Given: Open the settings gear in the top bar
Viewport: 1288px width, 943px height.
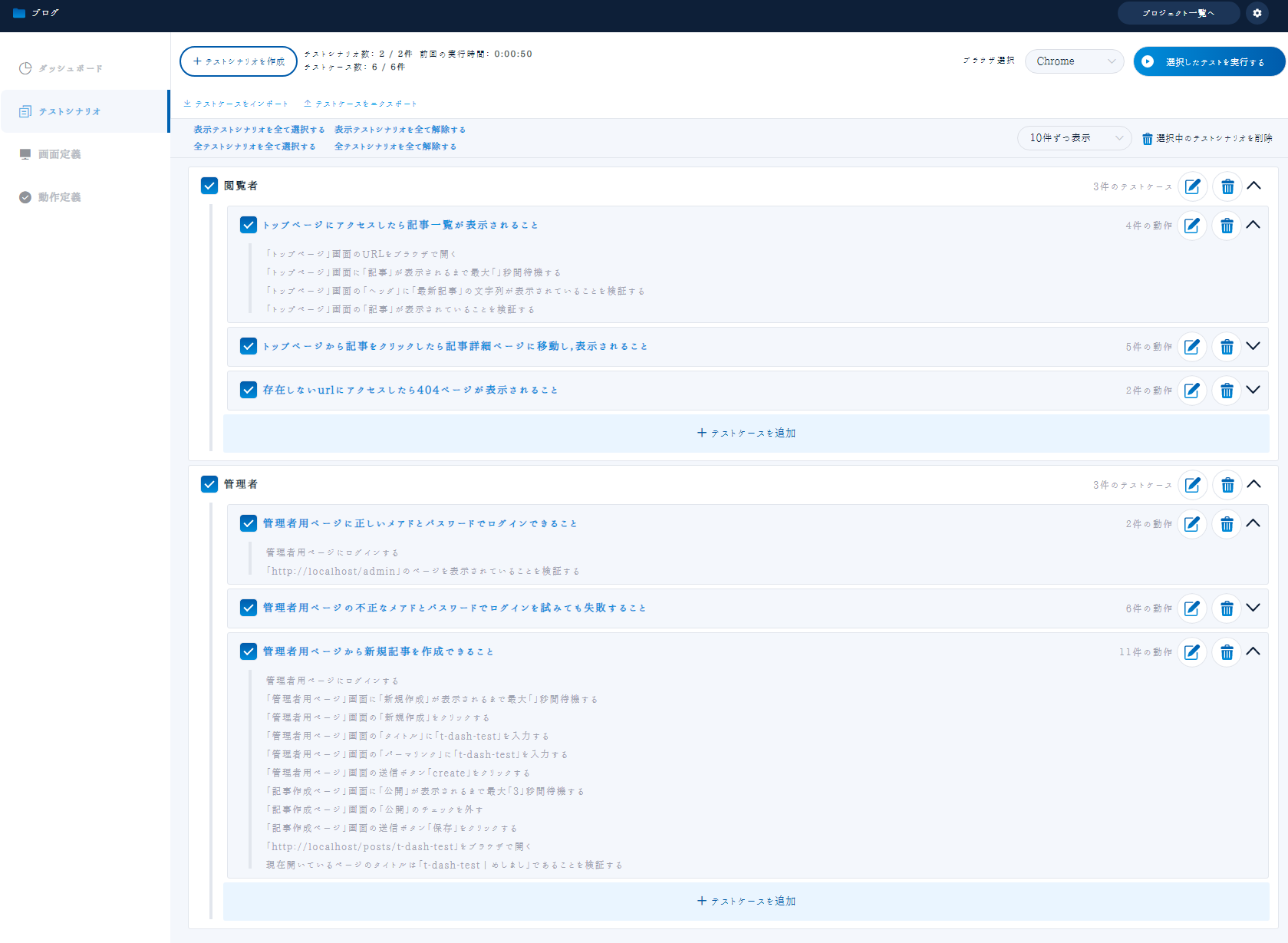Looking at the screenshot, I should pos(1257,12).
